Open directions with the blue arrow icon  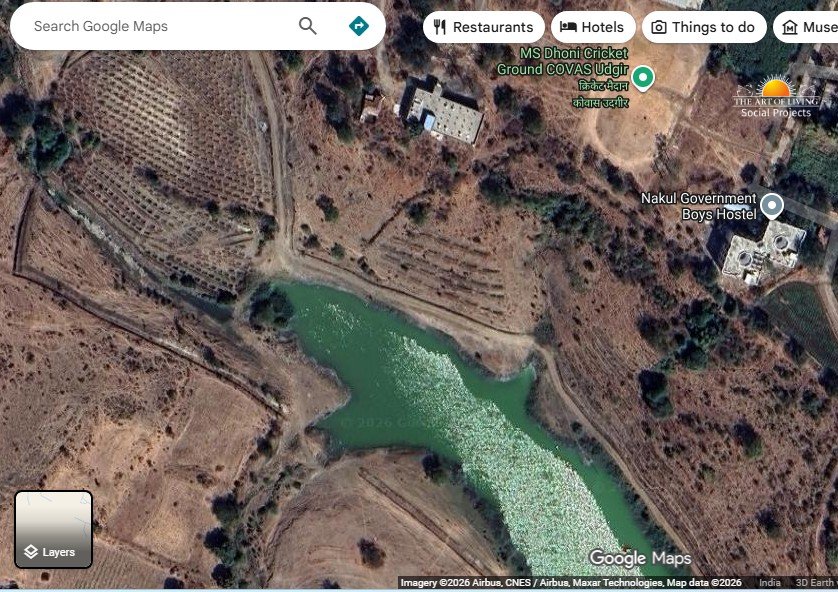pyautogui.click(x=359, y=26)
